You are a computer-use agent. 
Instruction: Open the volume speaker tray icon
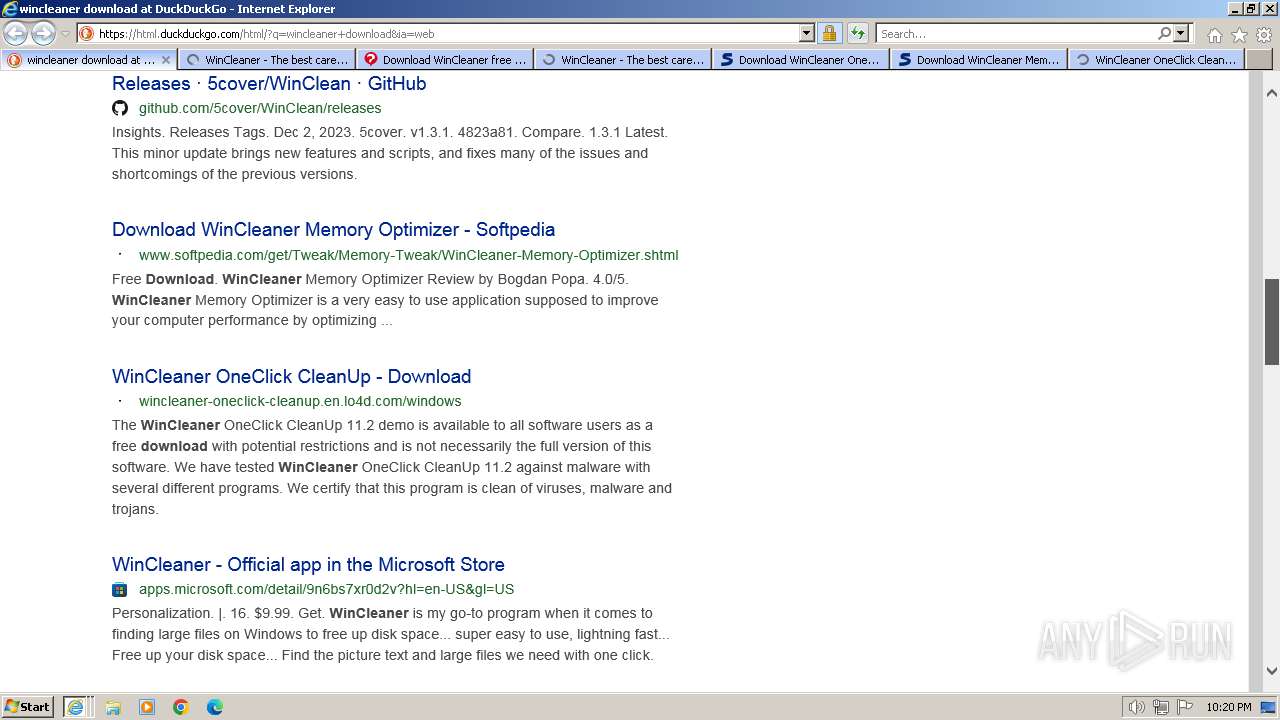pyautogui.click(x=1136, y=707)
